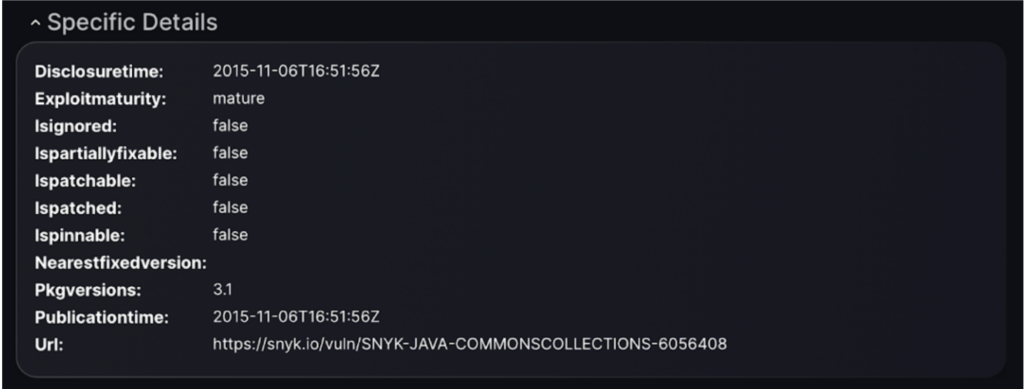The image size is (1024, 389).
Task: Click the Nearestfixedversion label
Action: click(121, 263)
